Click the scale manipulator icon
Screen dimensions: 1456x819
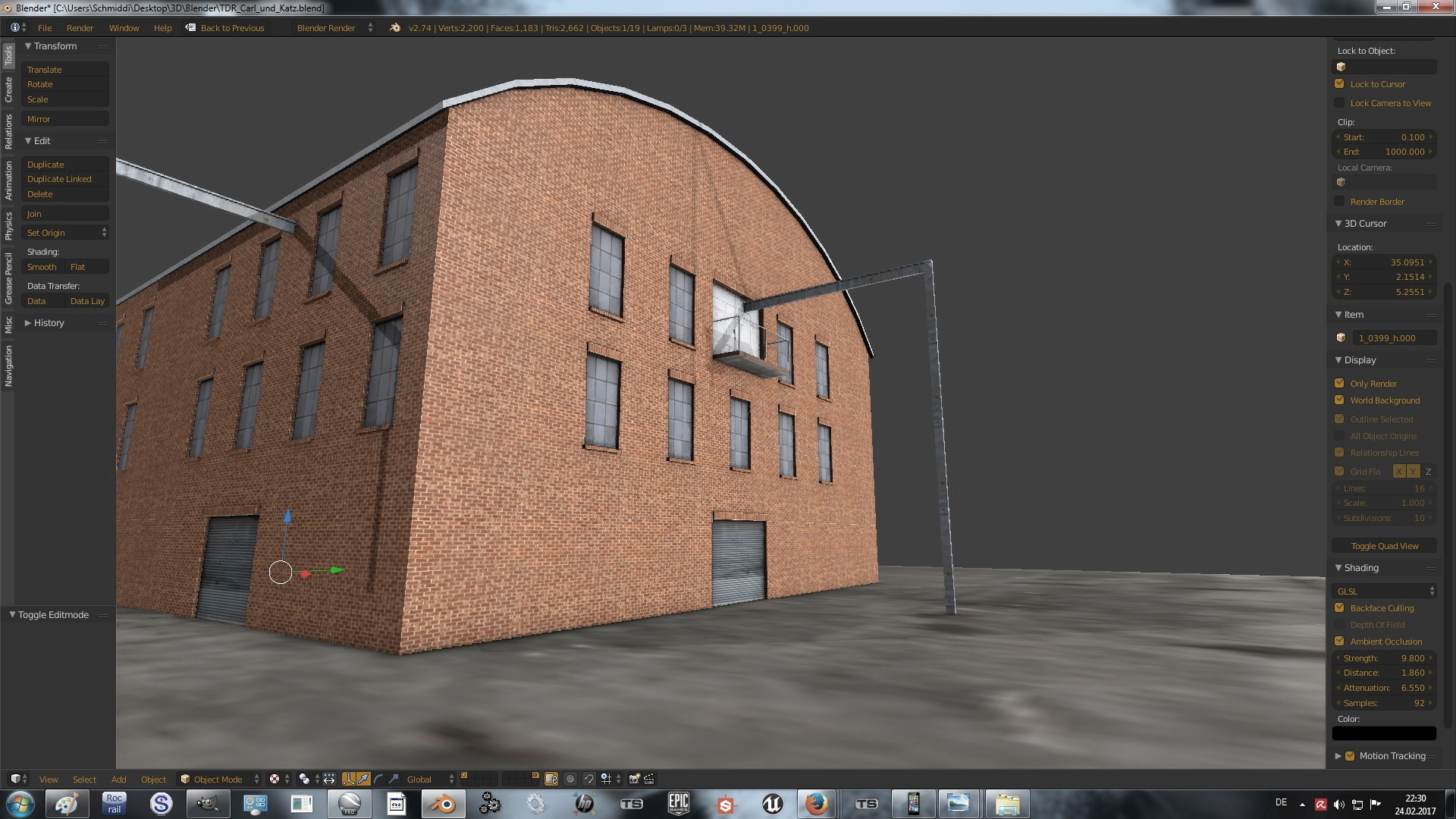[394, 779]
